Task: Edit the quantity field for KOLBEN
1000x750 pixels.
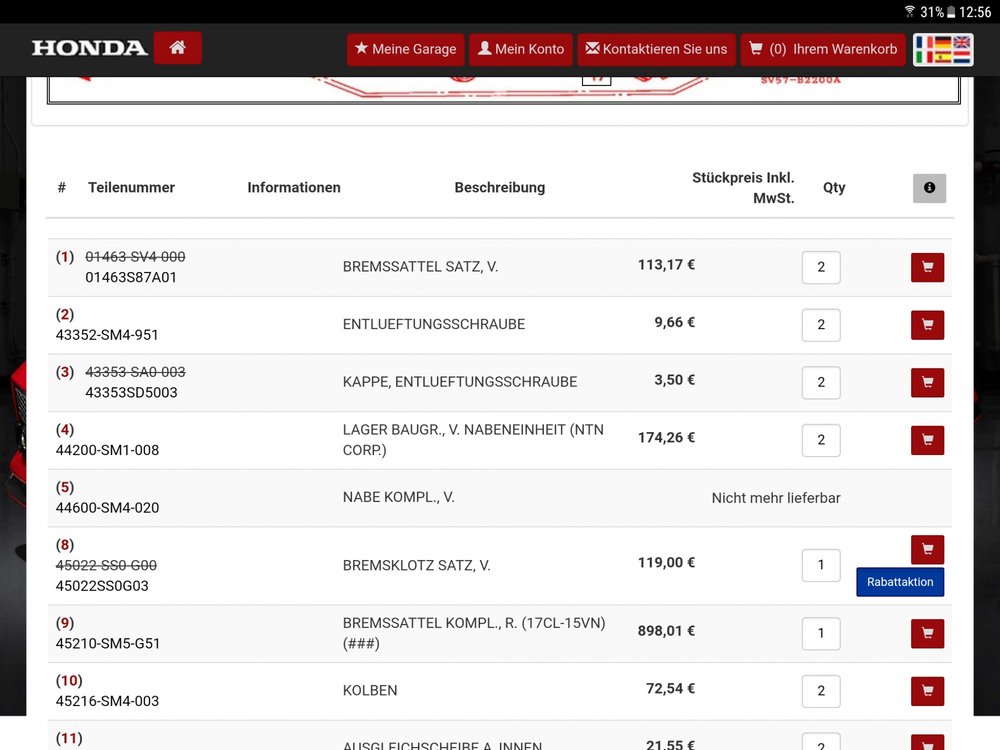Action: click(821, 691)
